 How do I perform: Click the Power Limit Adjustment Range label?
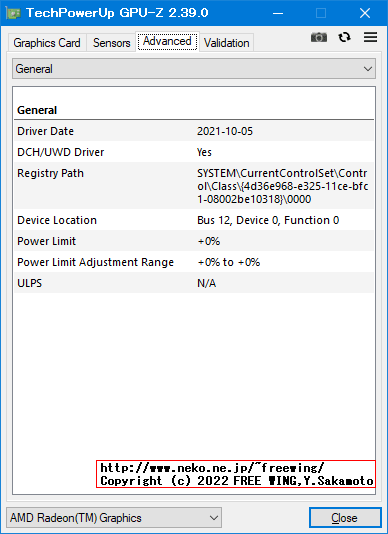95,263
